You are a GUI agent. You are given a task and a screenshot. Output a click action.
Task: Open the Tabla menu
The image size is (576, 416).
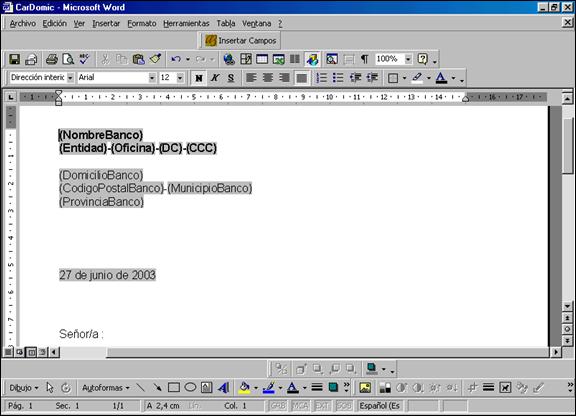point(226,24)
